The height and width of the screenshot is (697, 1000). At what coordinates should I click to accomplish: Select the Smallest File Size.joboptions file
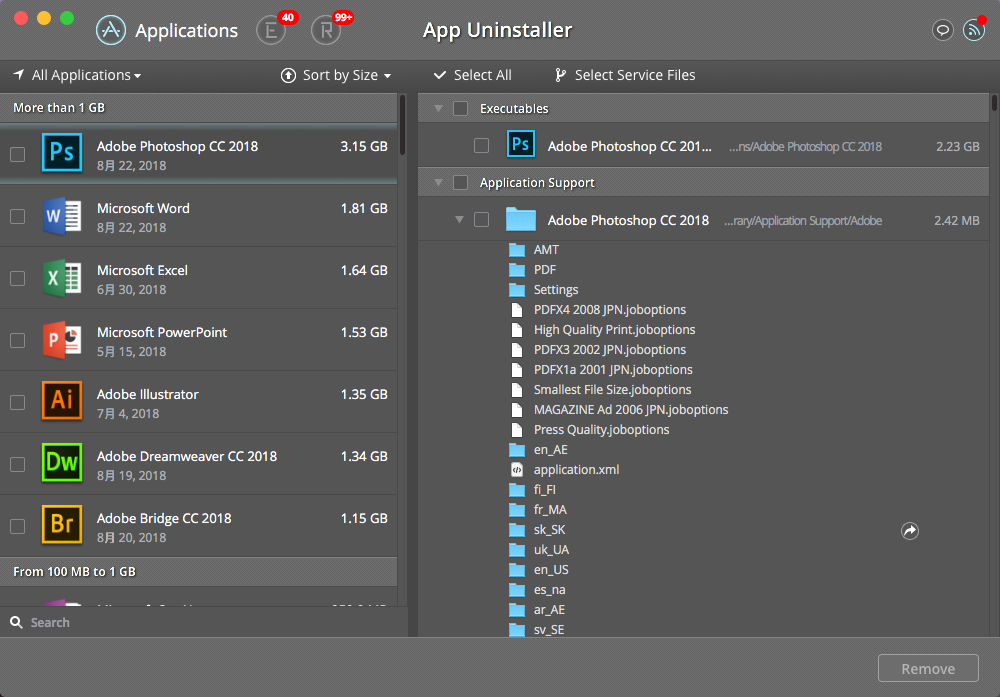pos(612,390)
